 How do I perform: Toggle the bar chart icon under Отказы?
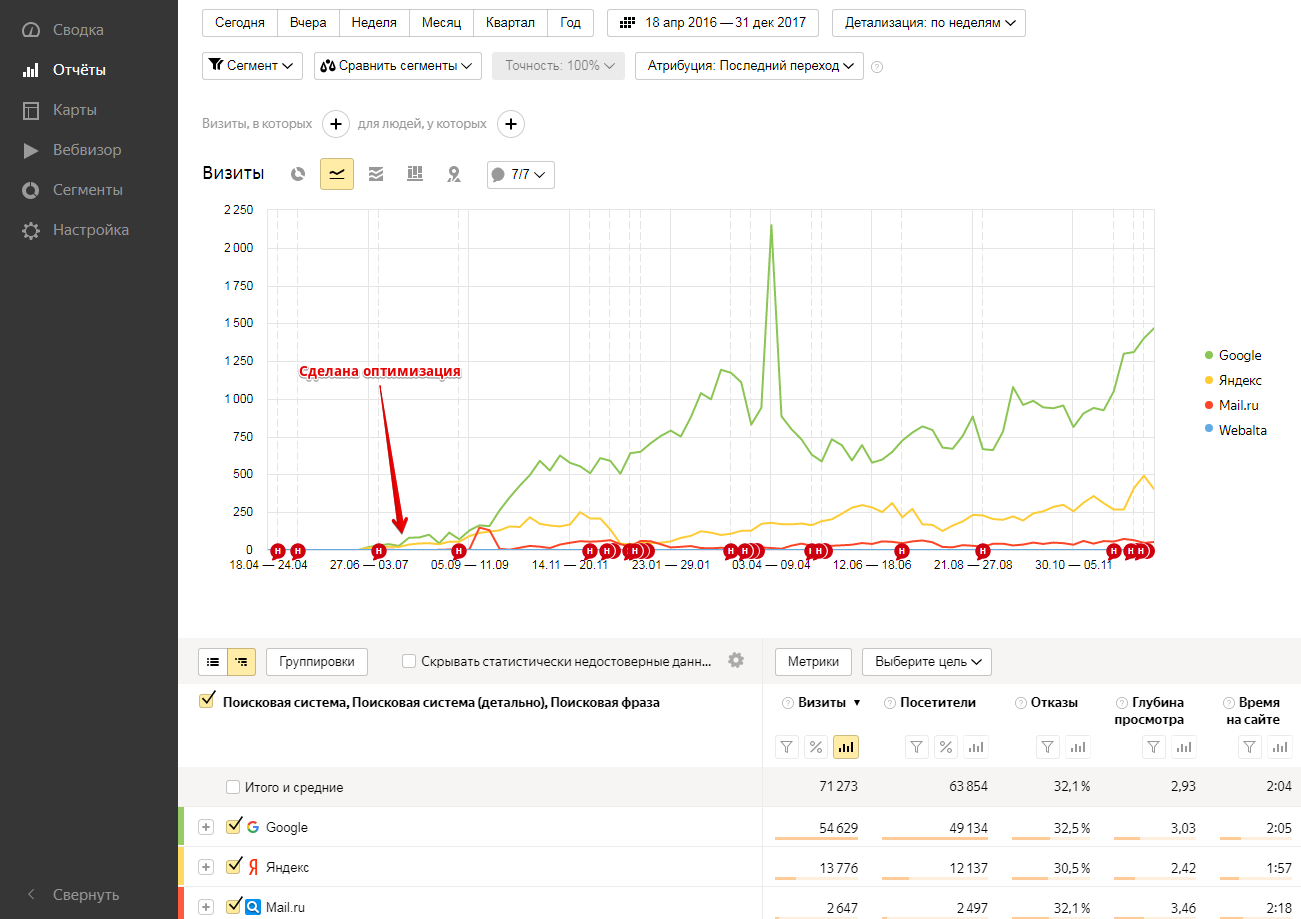pos(1077,746)
